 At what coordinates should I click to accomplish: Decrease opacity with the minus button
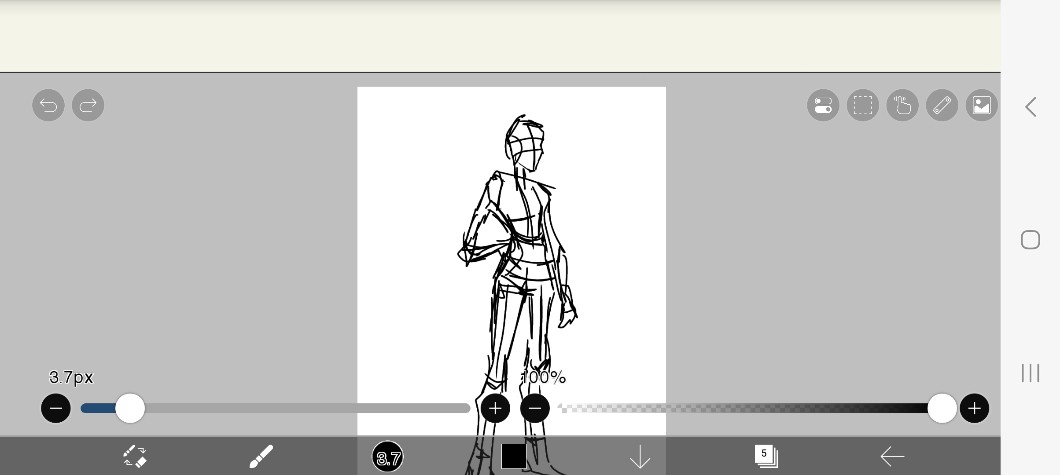coord(535,408)
